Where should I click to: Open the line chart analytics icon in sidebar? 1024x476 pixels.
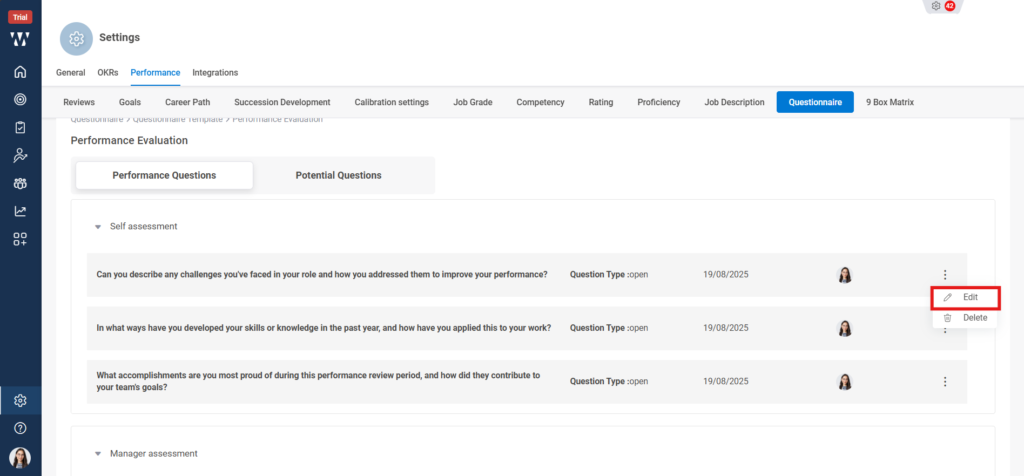pos(20,212)
